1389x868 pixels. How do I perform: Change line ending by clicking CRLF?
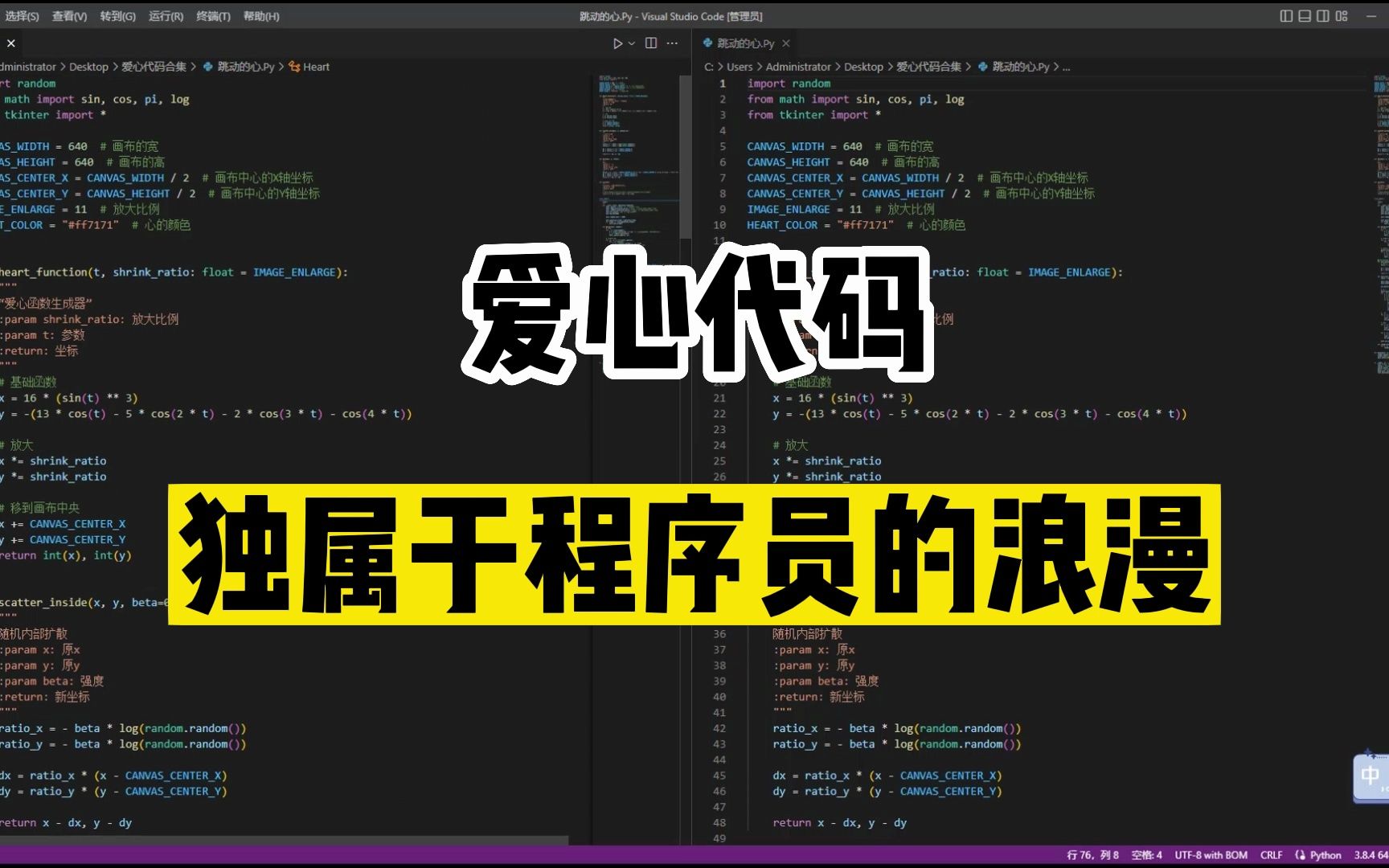click(1272, 855)
